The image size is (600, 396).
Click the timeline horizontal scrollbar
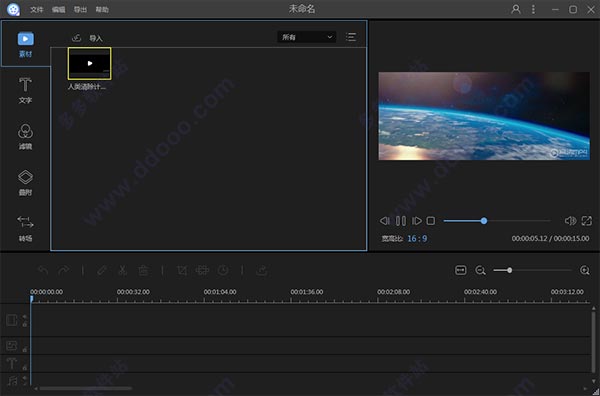(86, 388)
